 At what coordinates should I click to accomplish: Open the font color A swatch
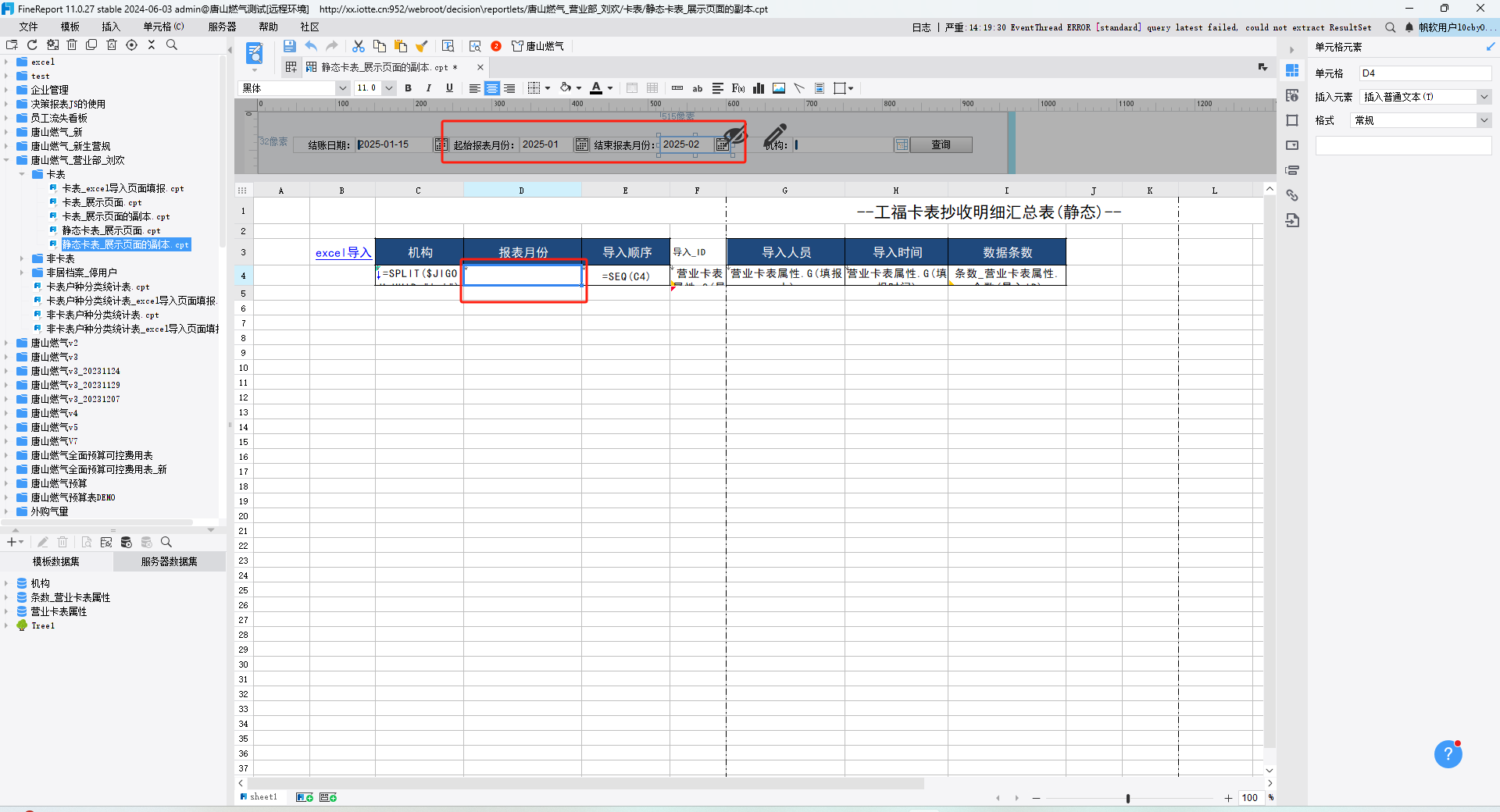tap(596, 88)
